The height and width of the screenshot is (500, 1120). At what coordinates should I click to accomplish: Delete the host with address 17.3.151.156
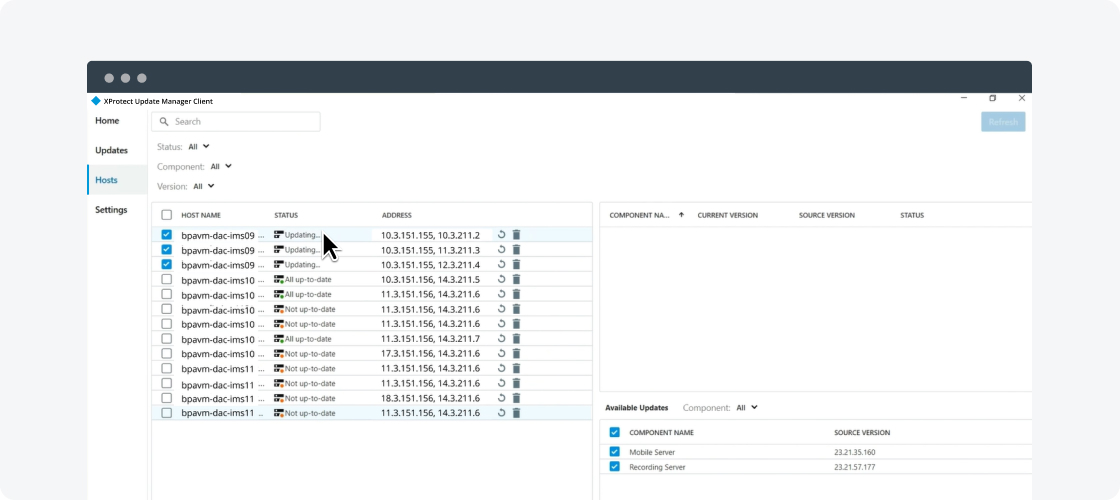point(516,354)
